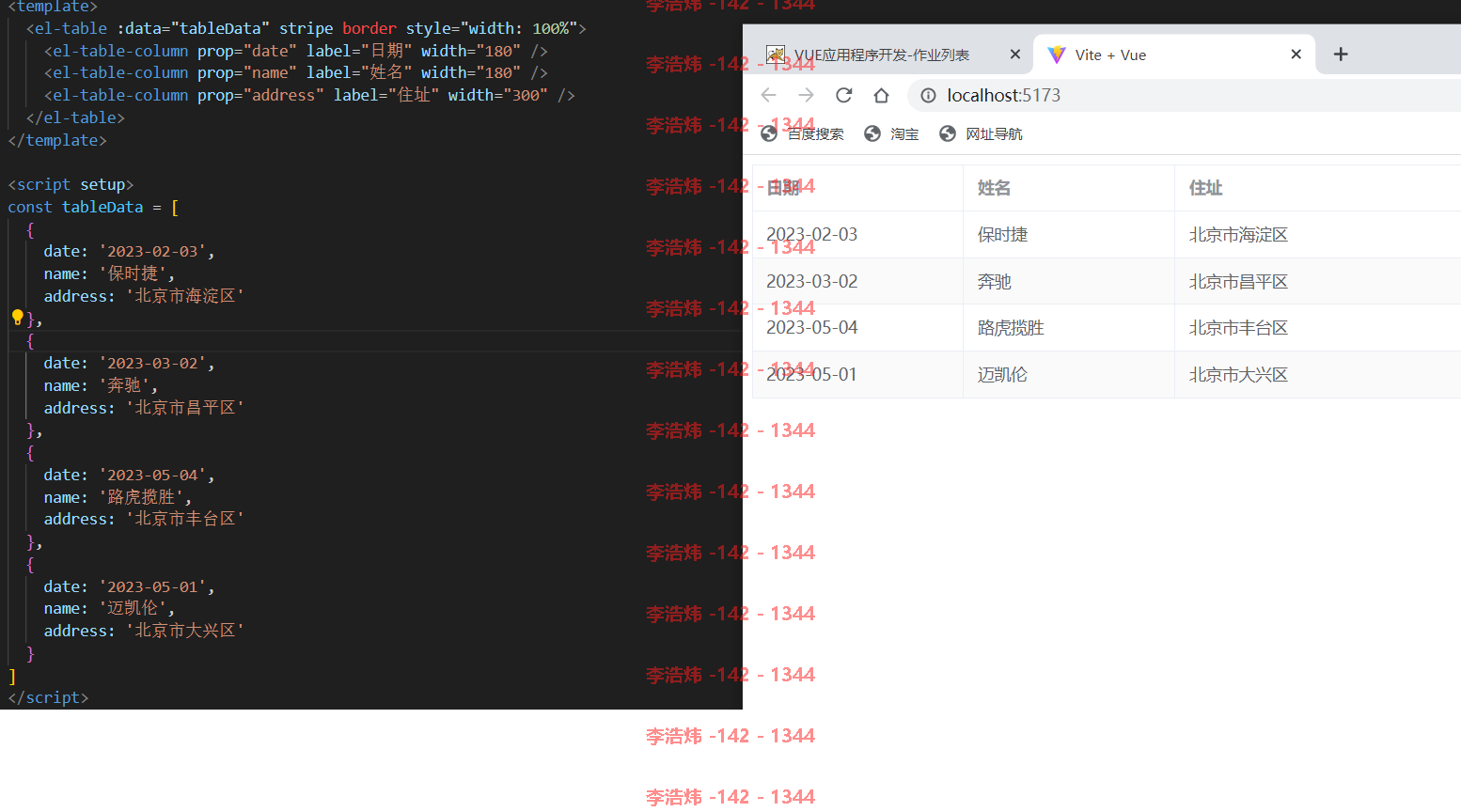This screenshot has height=812, width=1461.
Task: Select the 2023-03-02 date cell
Action: pyautogui.click(x=857, y=281)
